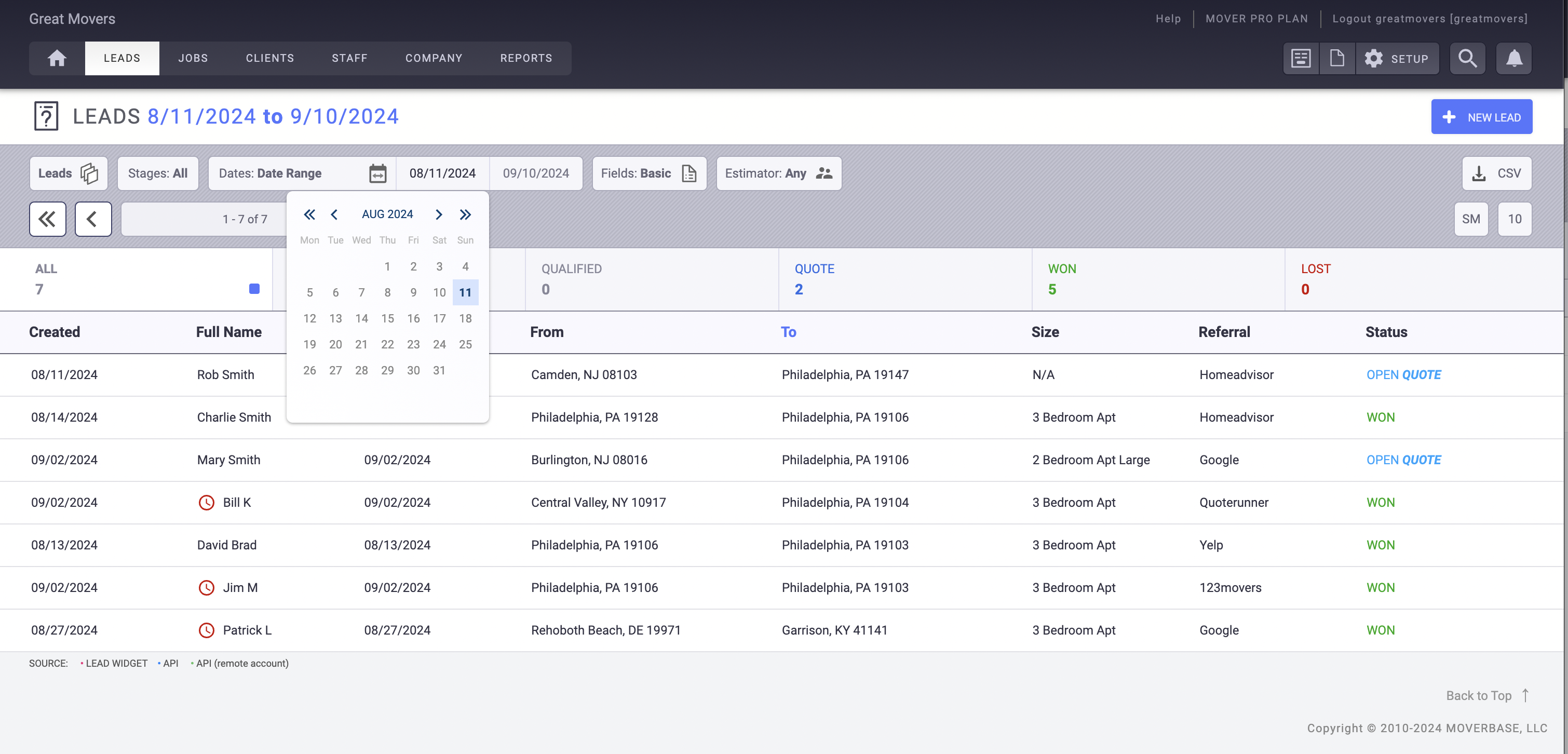Go to the Home icon tab
Viewport: 1568px width, 754px height.
57,59
